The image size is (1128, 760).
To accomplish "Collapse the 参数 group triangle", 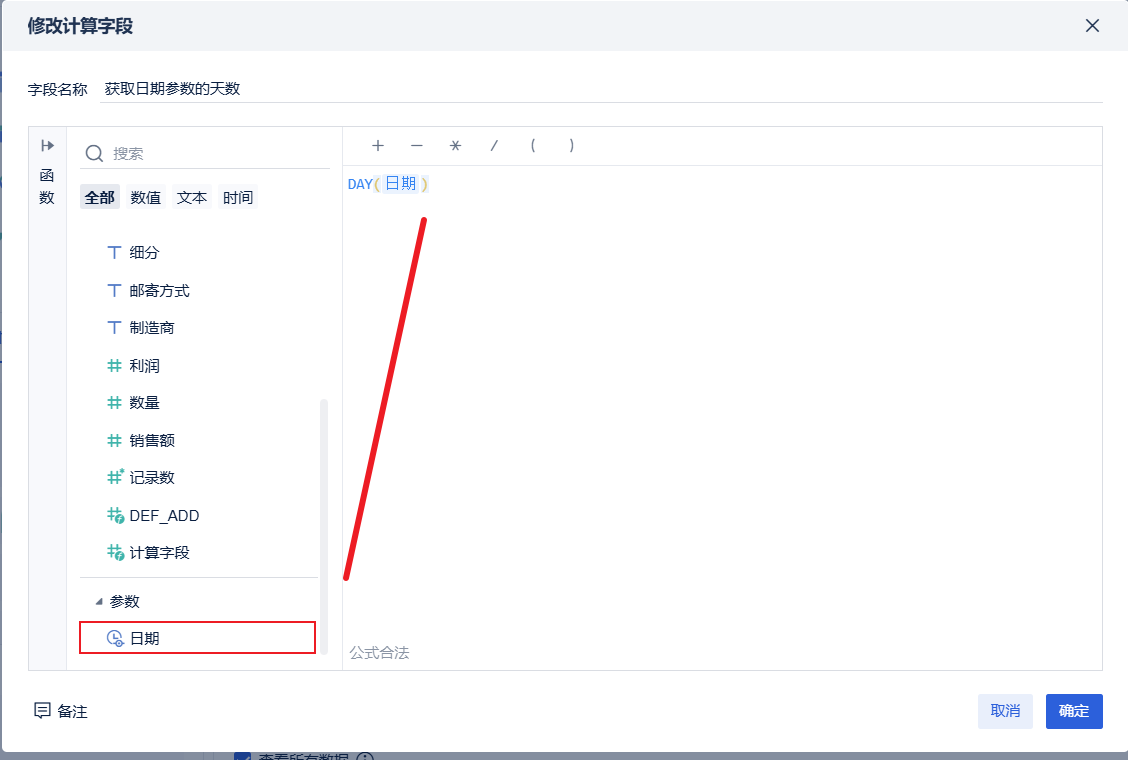I will click(x=99, y=602).
